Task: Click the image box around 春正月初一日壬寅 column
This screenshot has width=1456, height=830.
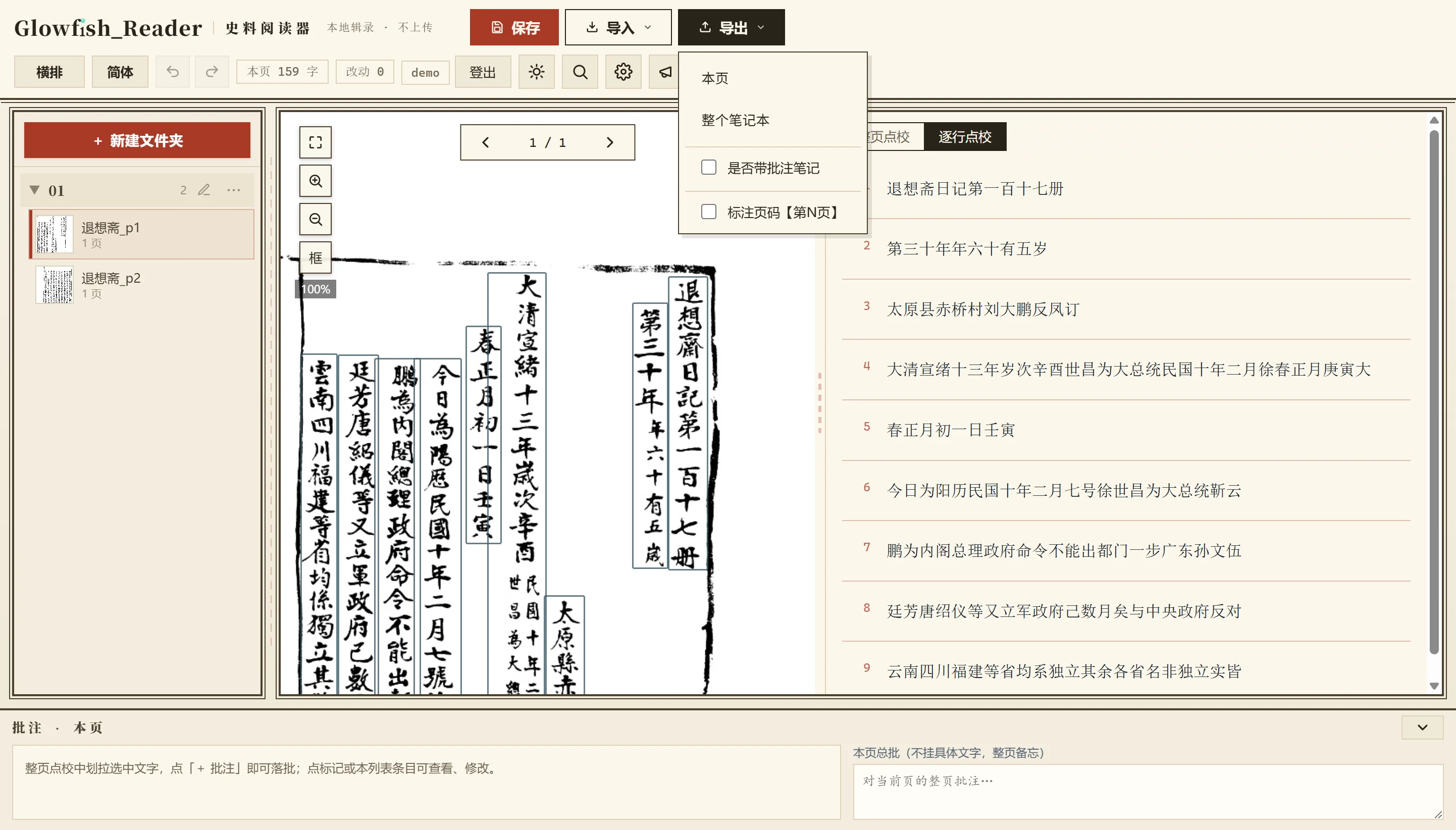Action: click(483, 434)
